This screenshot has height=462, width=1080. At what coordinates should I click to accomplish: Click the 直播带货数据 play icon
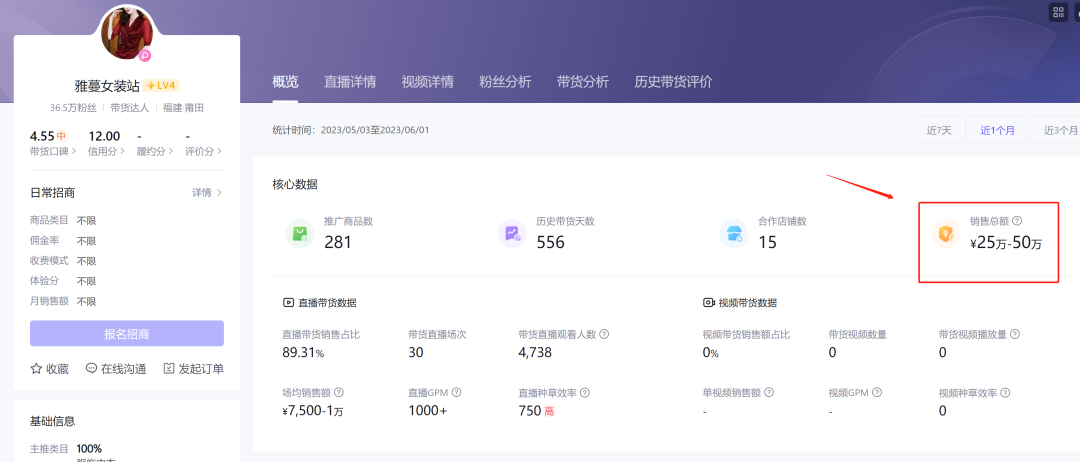coord(289,302)
